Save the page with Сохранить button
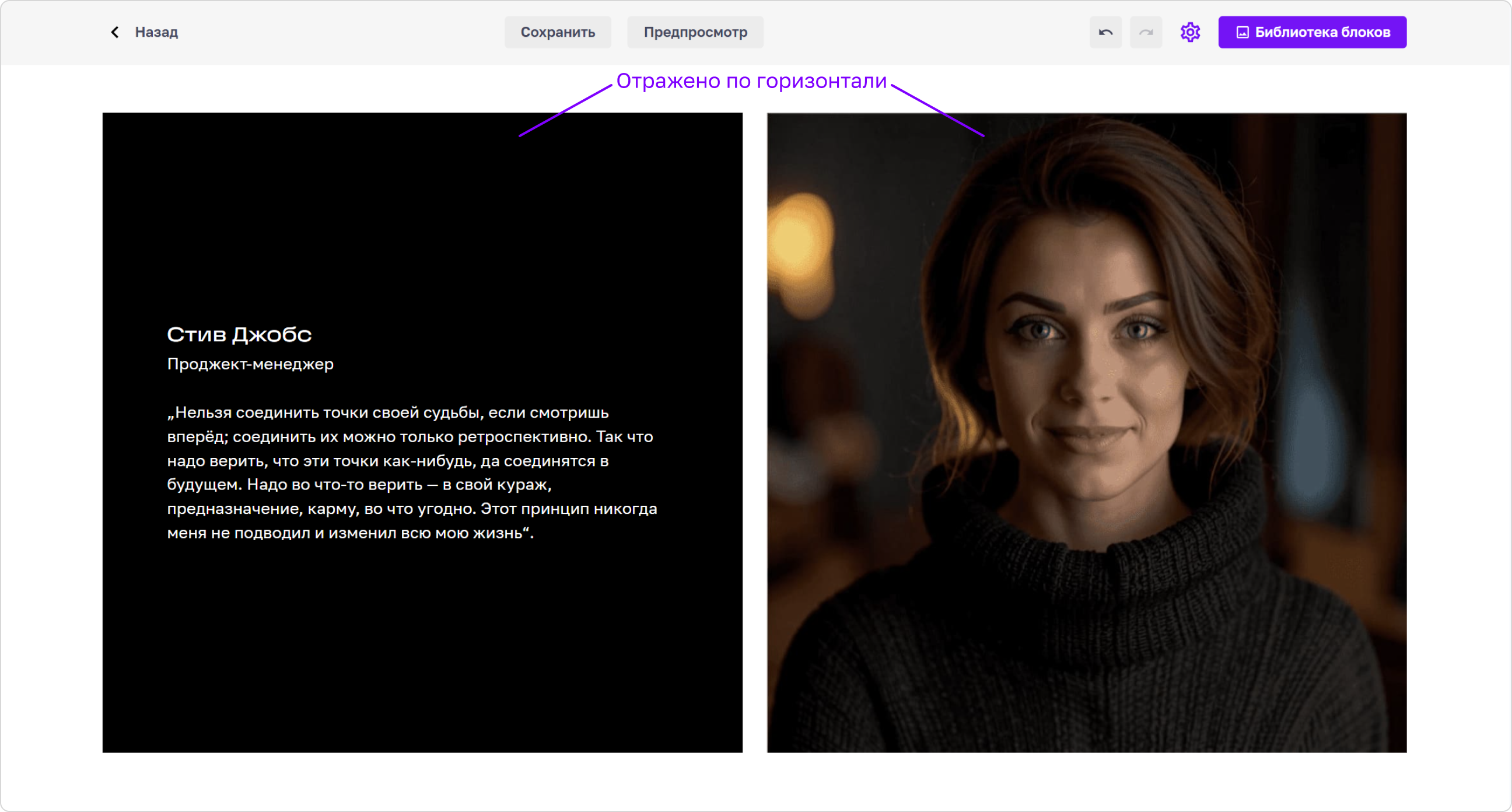The width and height of the screenshot is (1512, 812). point(558,32)
